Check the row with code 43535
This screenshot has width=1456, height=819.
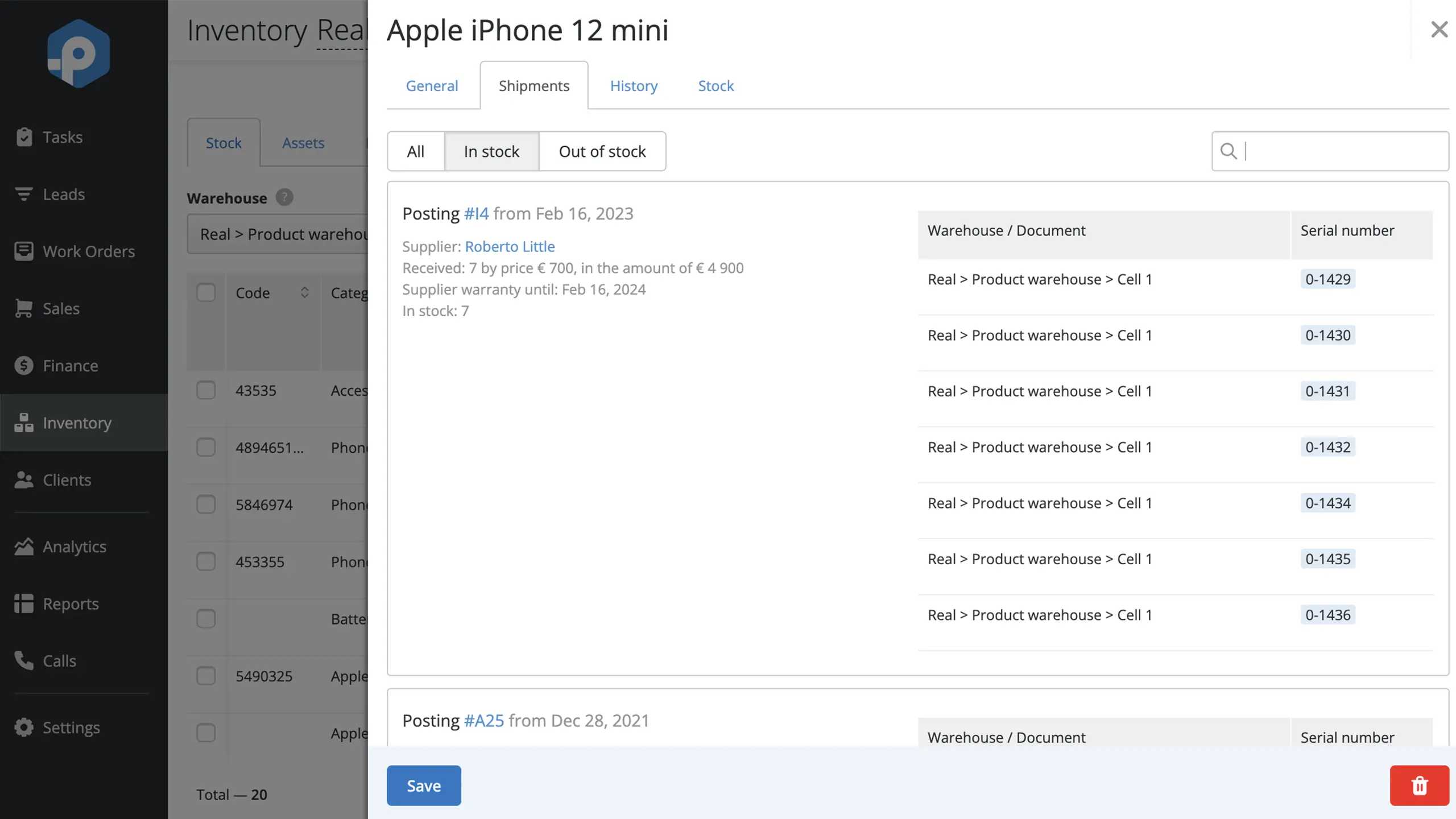[206, 390]
